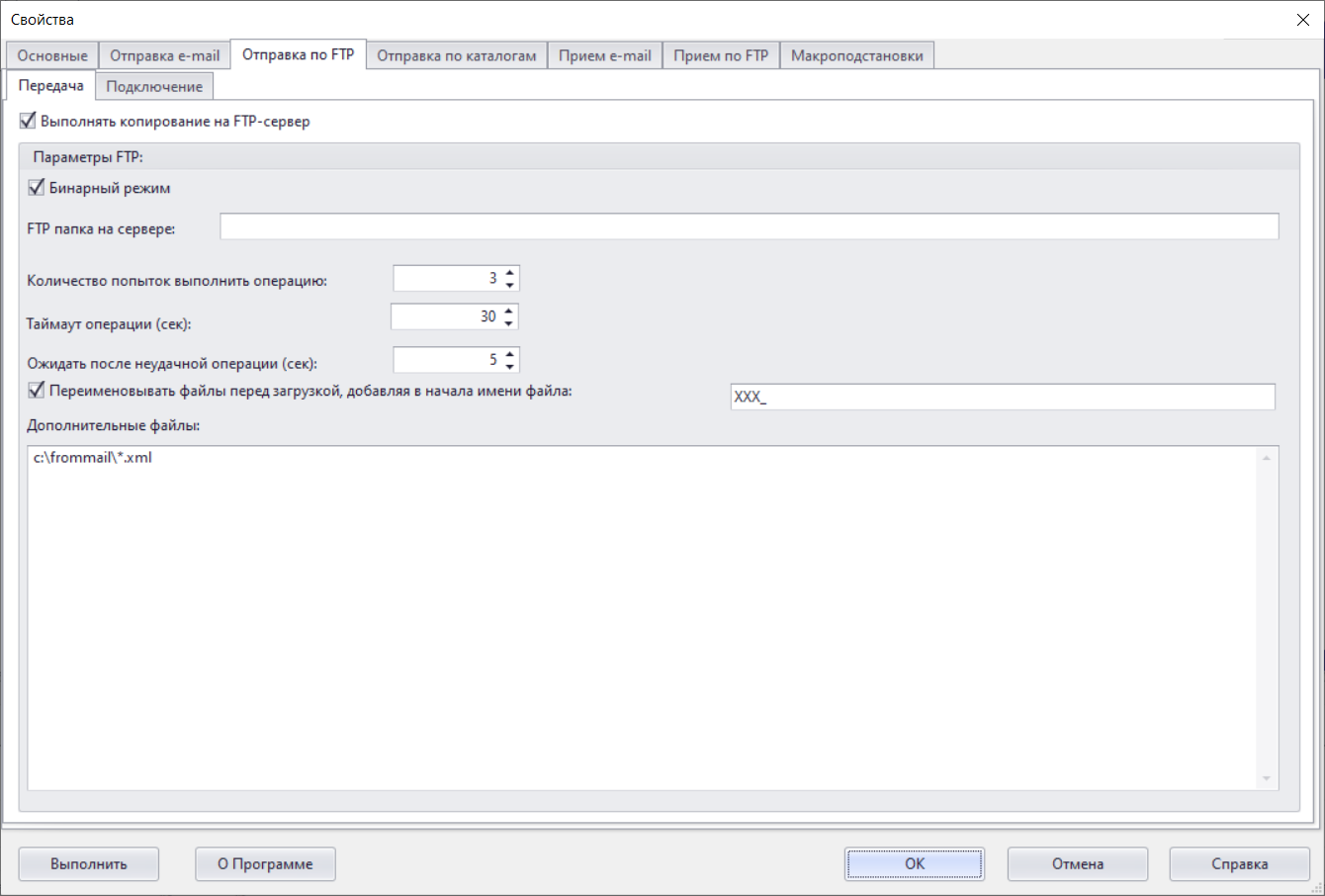Toggle 'Выполнять копирование на FTP-сервер' checkbox
The image size is (1325, 896).
pos(28,122)
